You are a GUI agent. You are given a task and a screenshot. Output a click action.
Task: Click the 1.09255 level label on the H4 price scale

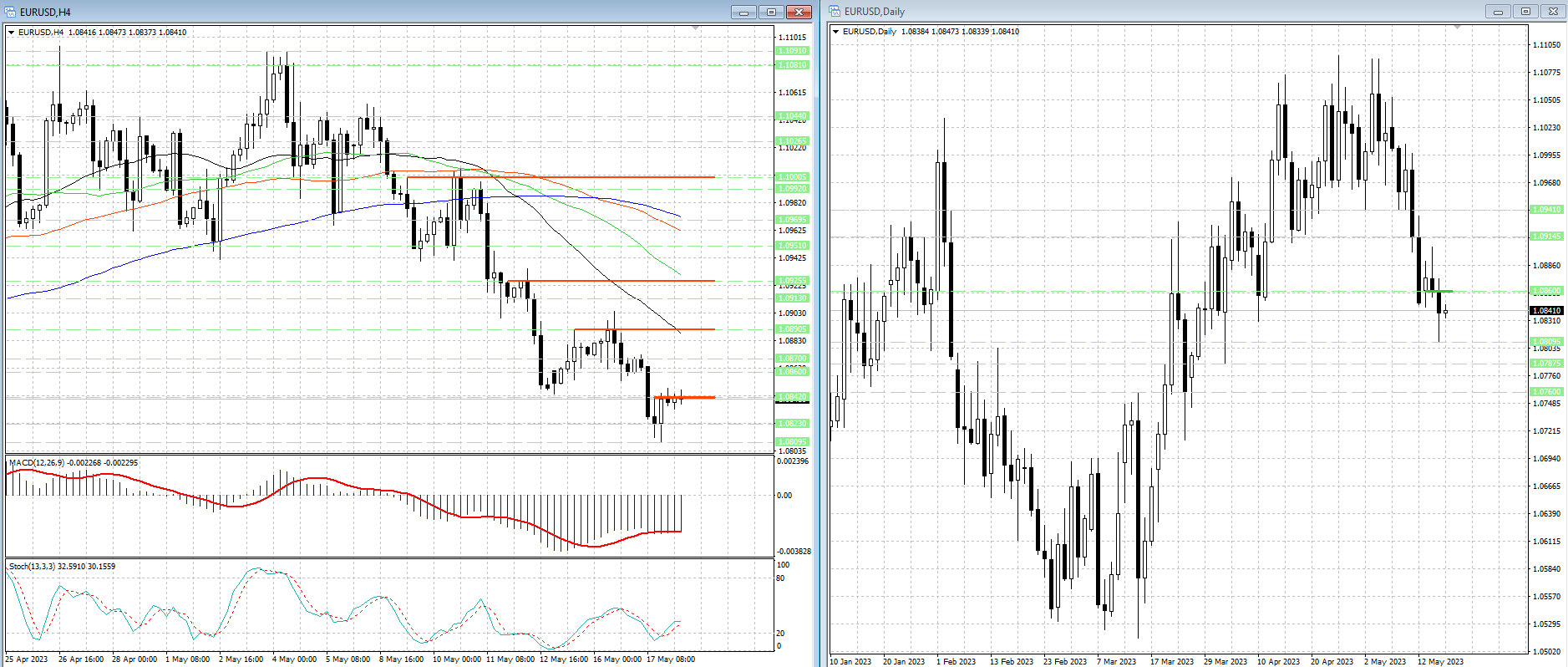(793, 281)
